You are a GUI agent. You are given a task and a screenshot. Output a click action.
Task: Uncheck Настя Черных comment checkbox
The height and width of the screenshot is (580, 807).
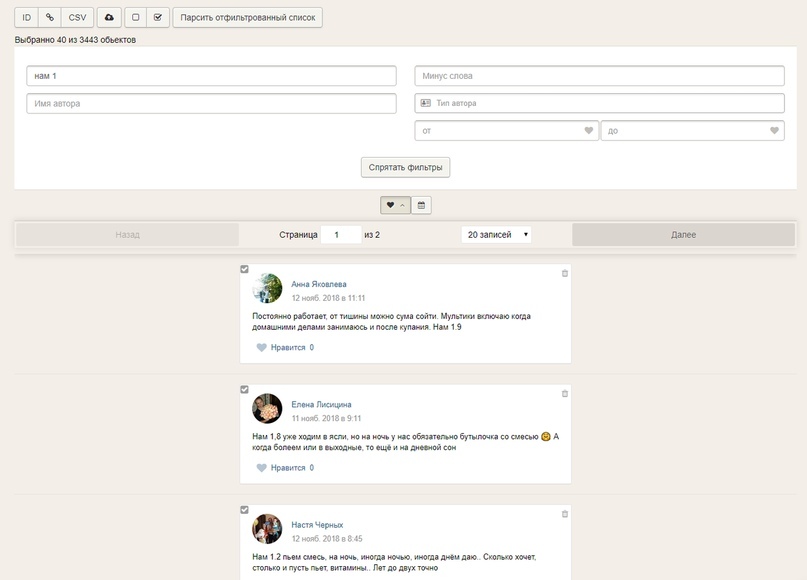pos(244,510)
